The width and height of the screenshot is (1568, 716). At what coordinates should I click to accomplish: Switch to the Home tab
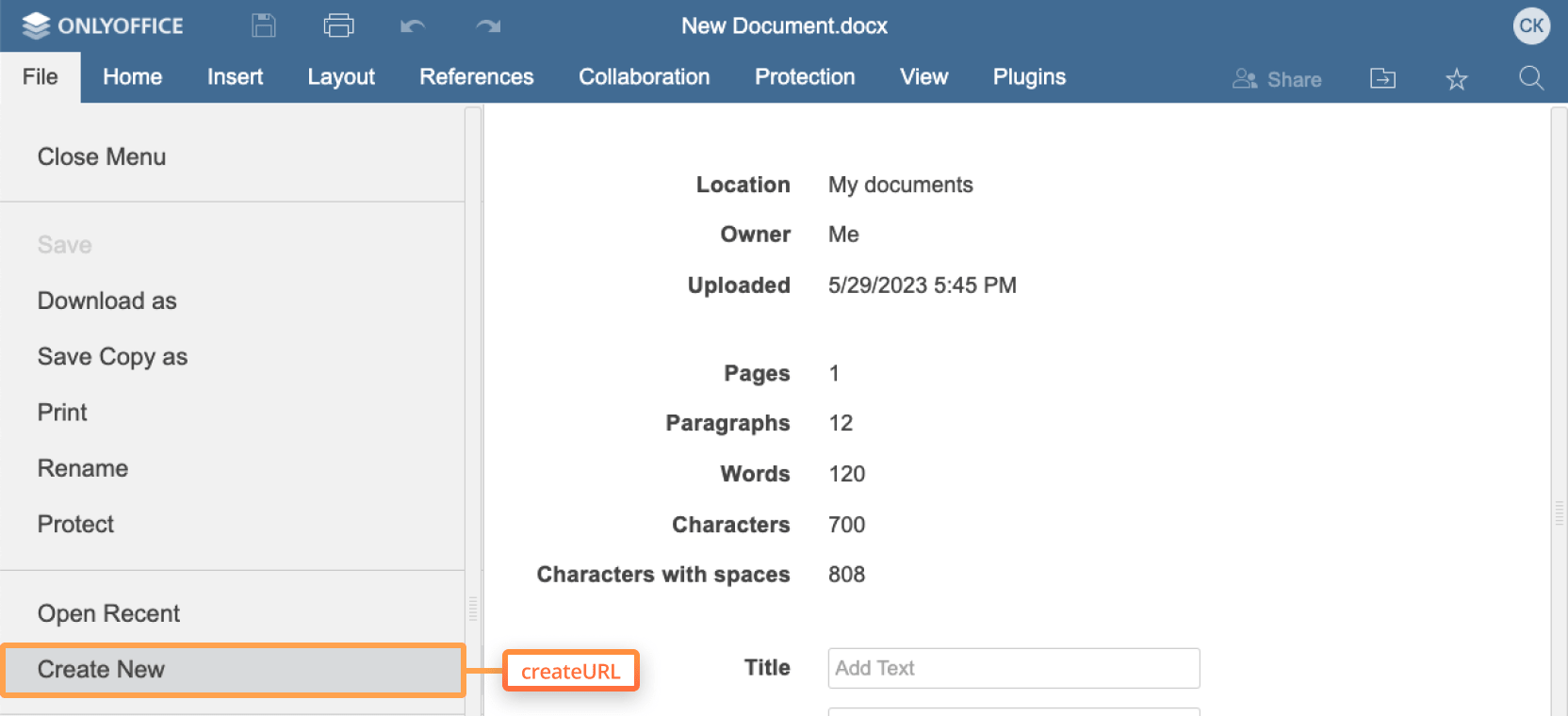tap(133, 77)
